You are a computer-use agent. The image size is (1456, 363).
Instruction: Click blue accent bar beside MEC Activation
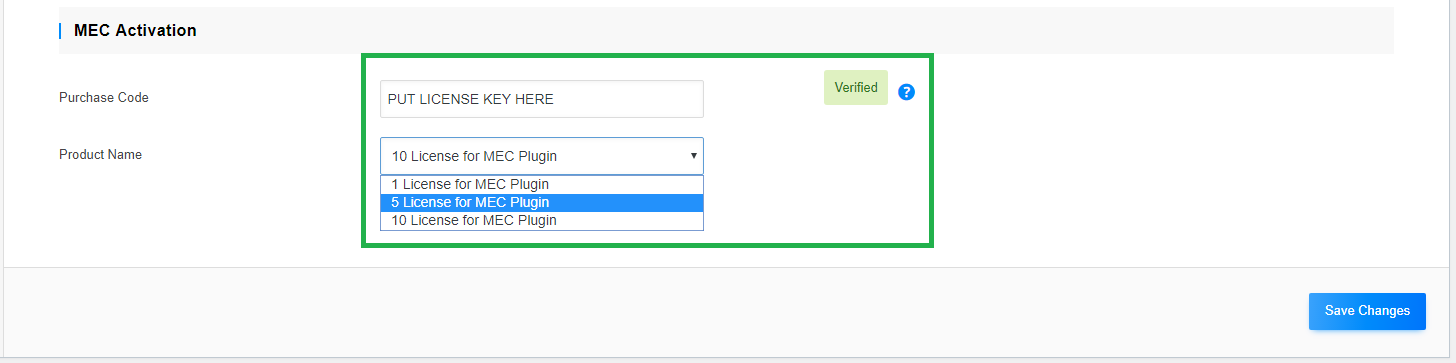click(60, 30)
